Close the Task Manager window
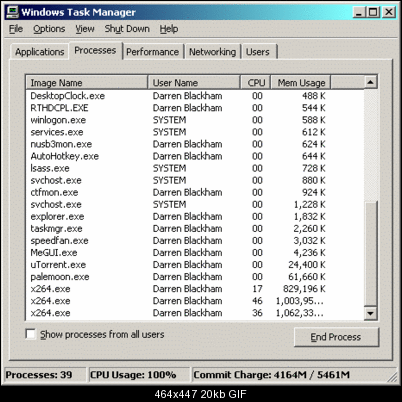Viewport: 402px width, 402px height. [x=389, y=12]
